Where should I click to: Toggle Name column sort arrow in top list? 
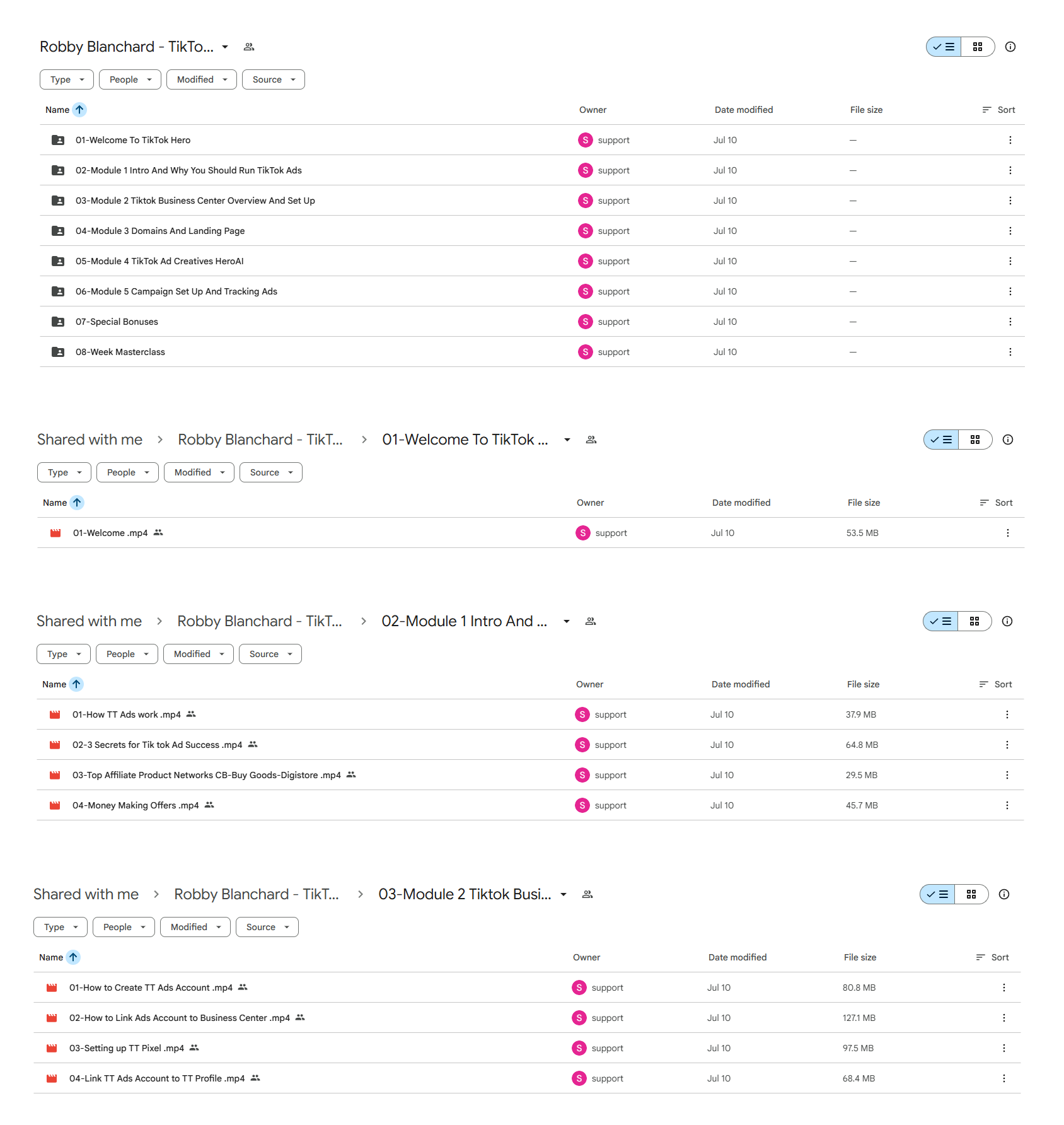pos(79,110)
